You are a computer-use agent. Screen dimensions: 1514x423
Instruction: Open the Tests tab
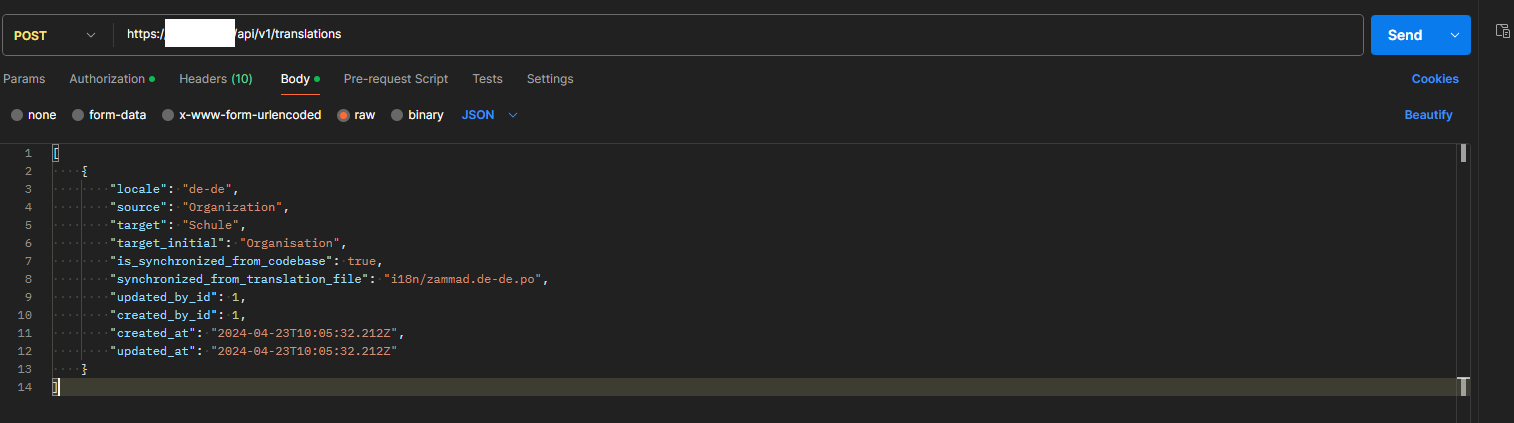point(488,79)
